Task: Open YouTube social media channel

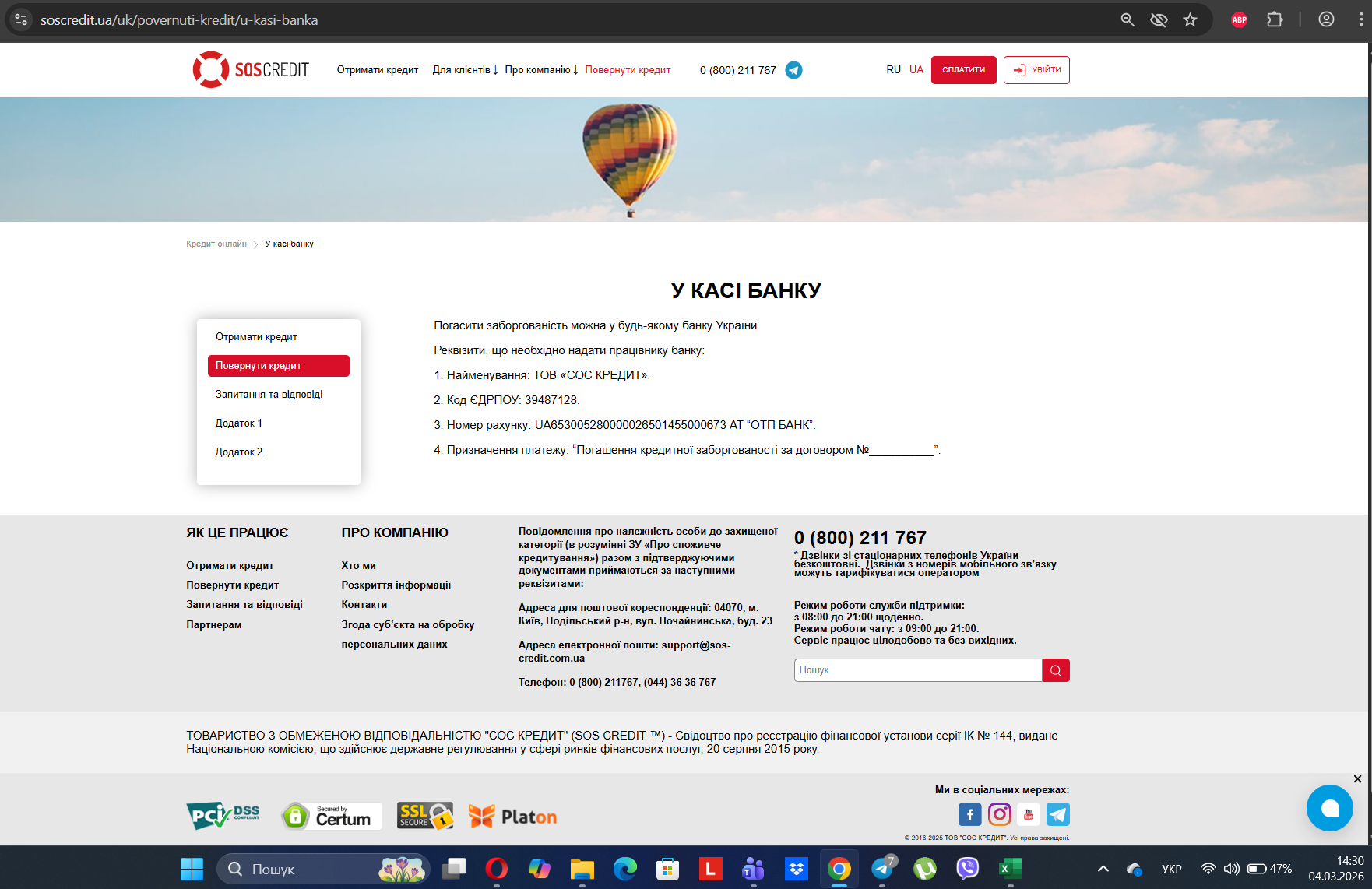Action: pyautogui.click(x=1029, y=814)
